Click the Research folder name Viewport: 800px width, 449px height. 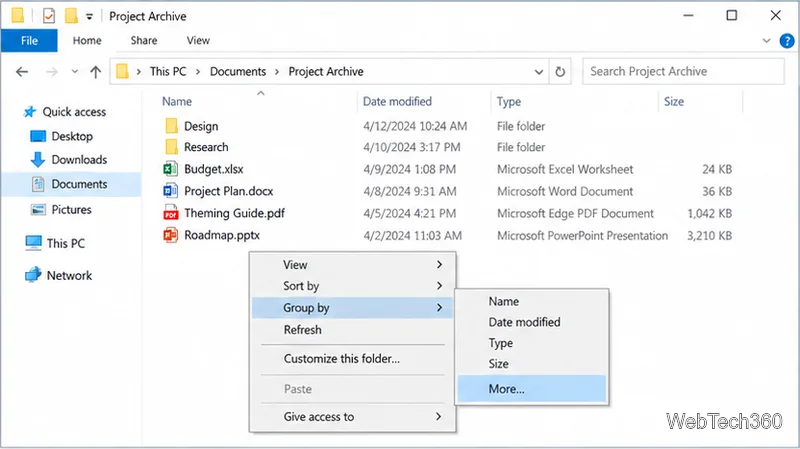pyautogui.click(x=206, y=147)
